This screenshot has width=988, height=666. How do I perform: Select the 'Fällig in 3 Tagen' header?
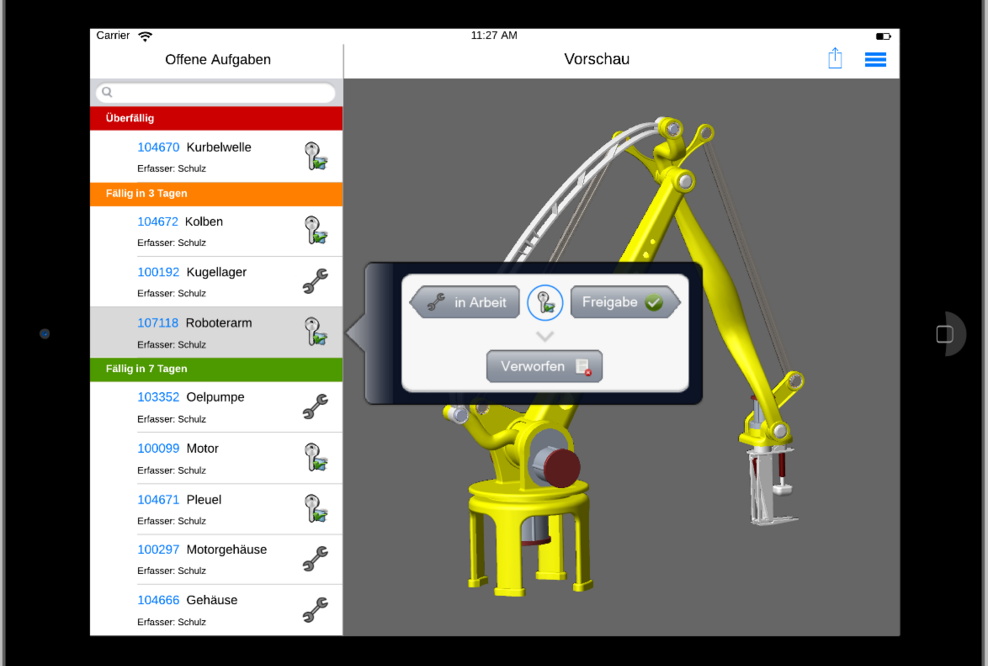[x=216, y=194]
